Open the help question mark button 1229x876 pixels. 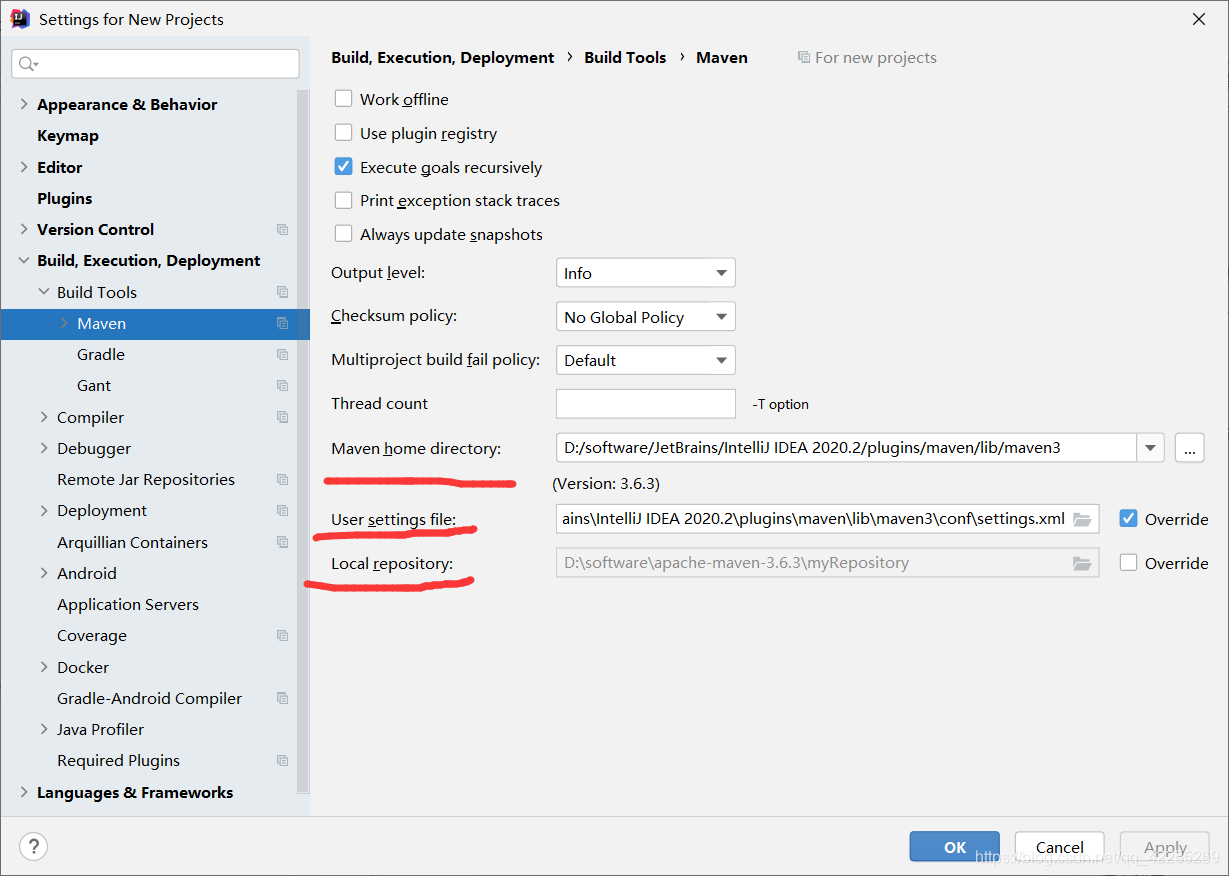pyautogui.click(x=33, y=847)
